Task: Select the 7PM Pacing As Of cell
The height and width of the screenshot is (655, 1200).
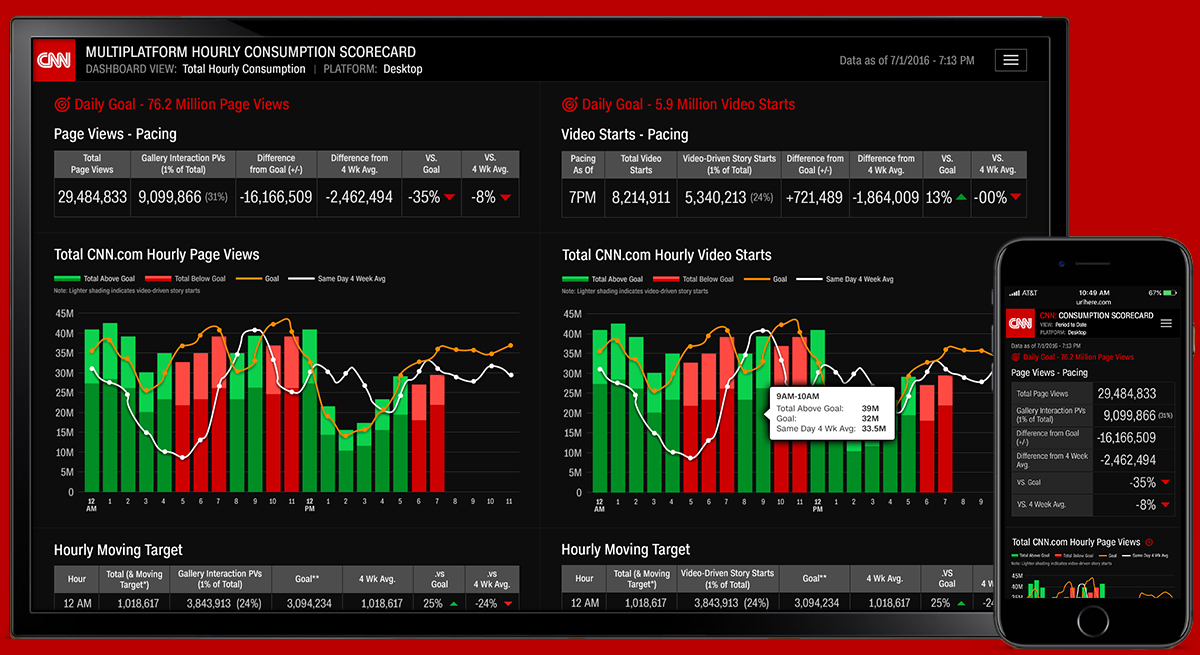Action: pyautogui.click(x=582, y=197)
